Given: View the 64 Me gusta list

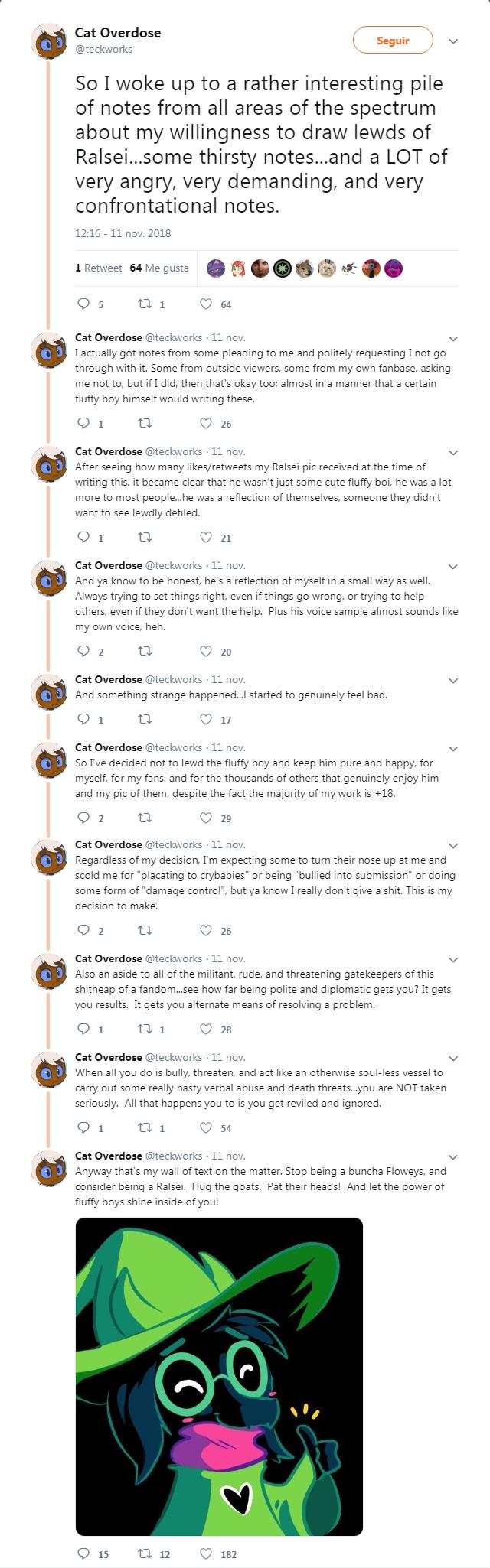Looking at the screenshot, I should click(159, 268).
